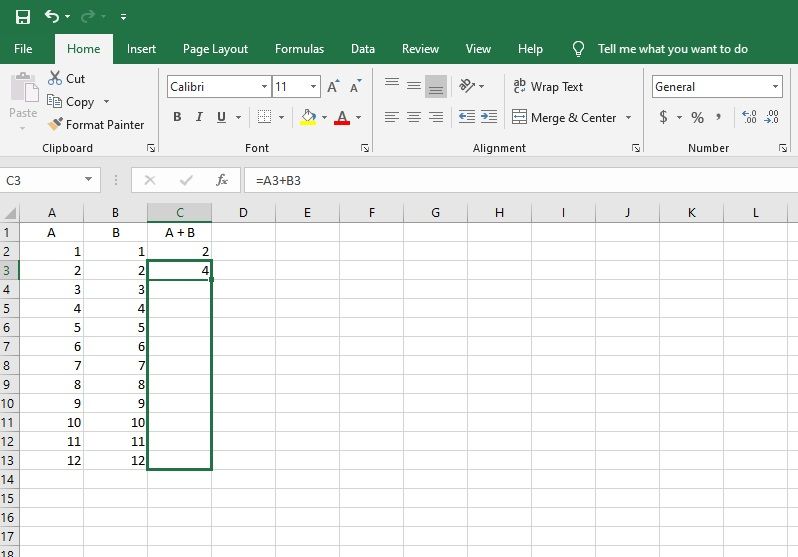Open the Number dialog launcher
798x557 pixels.
point(783,148)
